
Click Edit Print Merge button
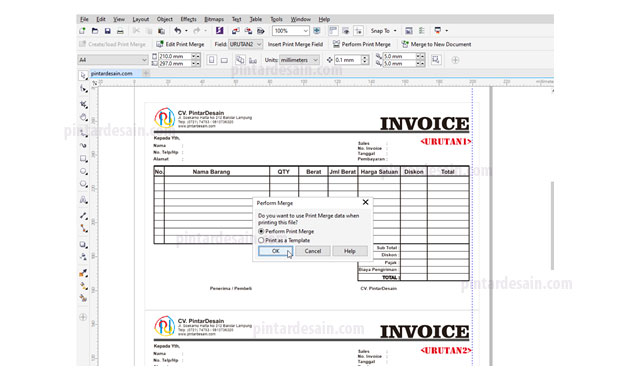click(x=180, y=44)
